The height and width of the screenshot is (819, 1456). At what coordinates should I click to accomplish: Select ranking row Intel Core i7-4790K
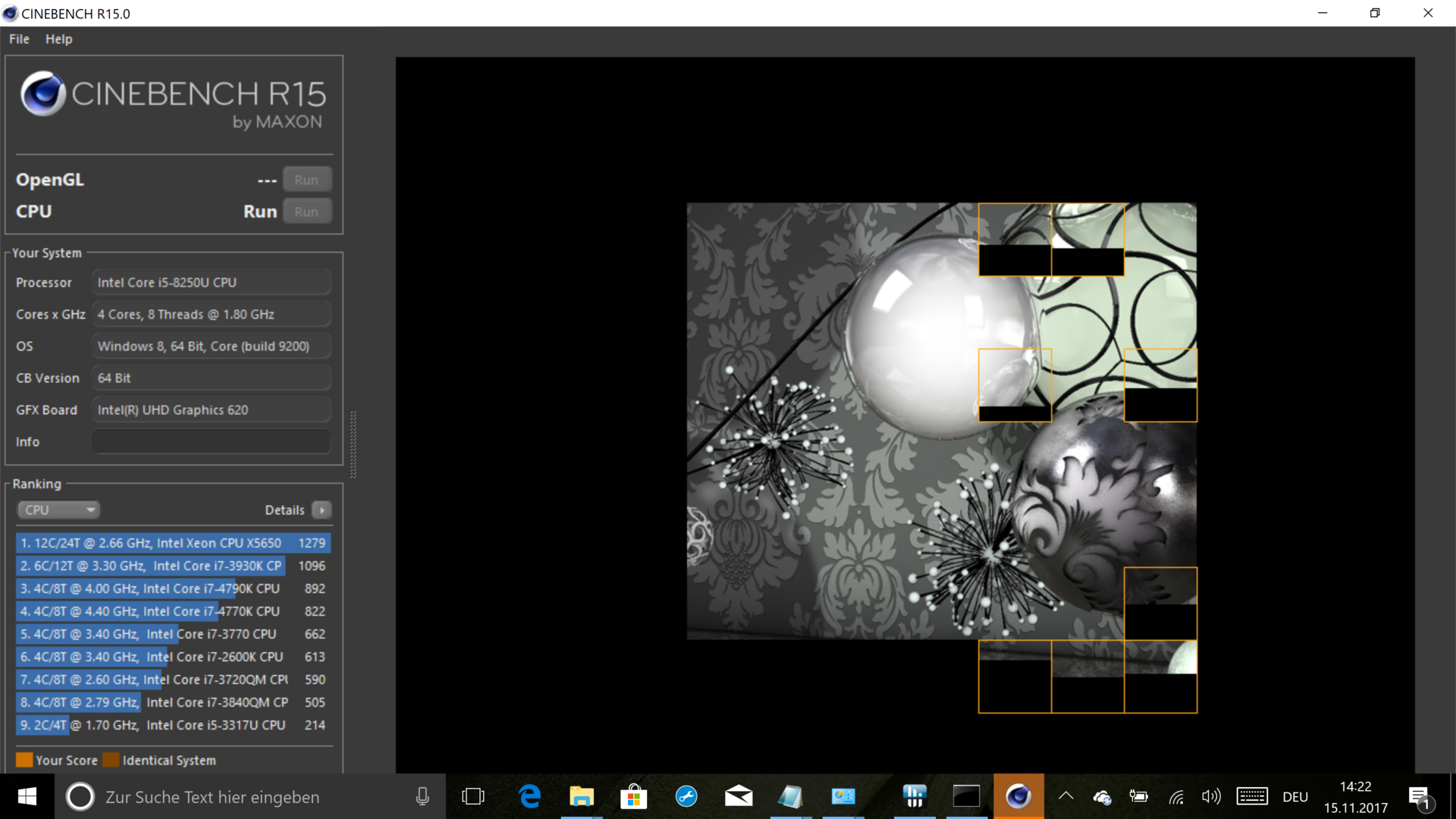(173, 588)
